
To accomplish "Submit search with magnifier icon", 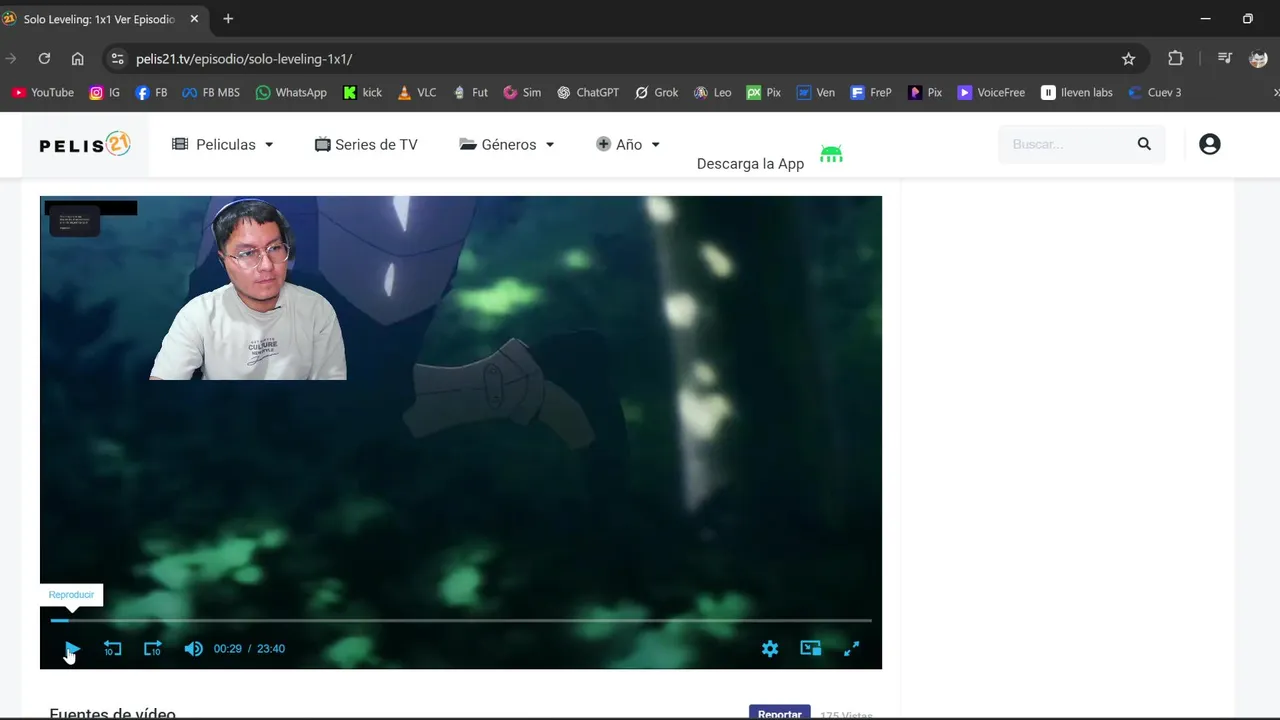I will (1144, 144).
